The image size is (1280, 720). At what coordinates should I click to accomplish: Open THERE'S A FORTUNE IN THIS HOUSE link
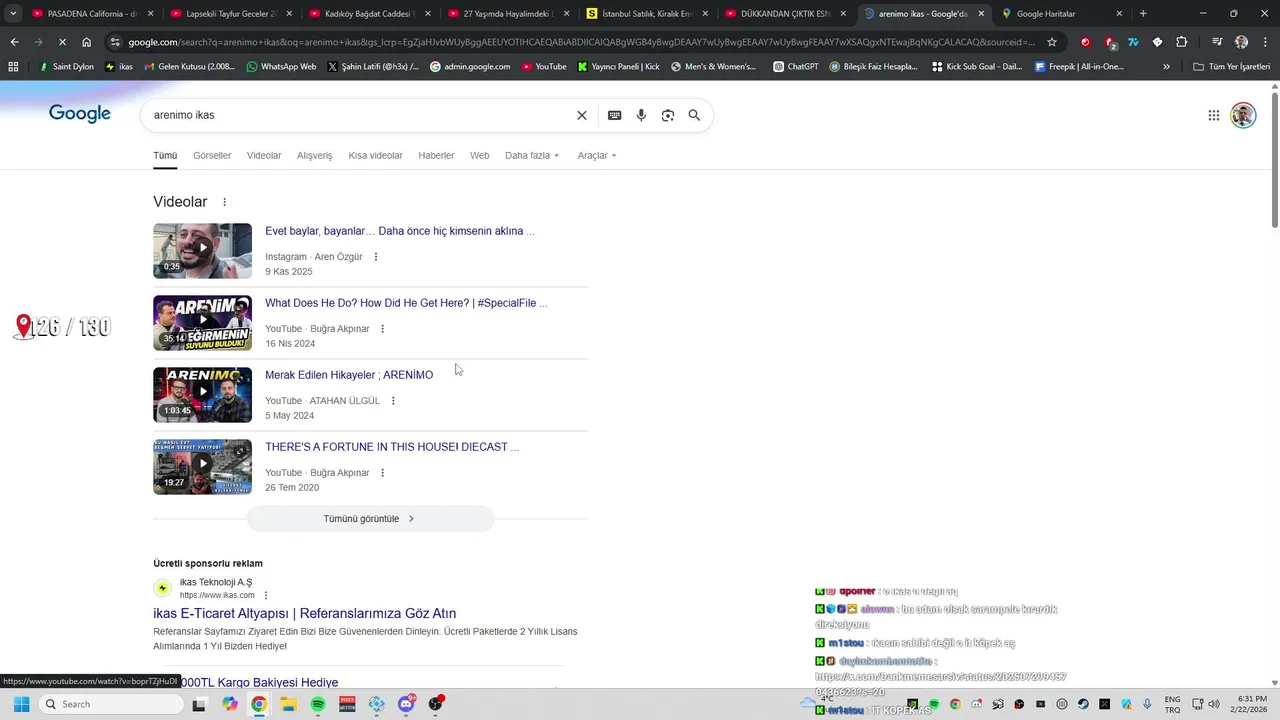pyautogui.click(x=392, y=447)
